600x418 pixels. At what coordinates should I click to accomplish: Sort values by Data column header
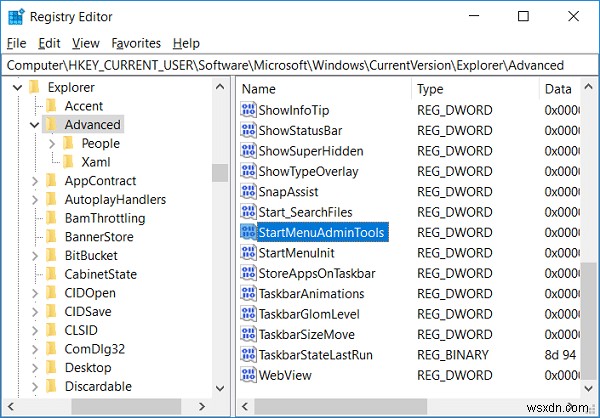click(x=561, y=89)
